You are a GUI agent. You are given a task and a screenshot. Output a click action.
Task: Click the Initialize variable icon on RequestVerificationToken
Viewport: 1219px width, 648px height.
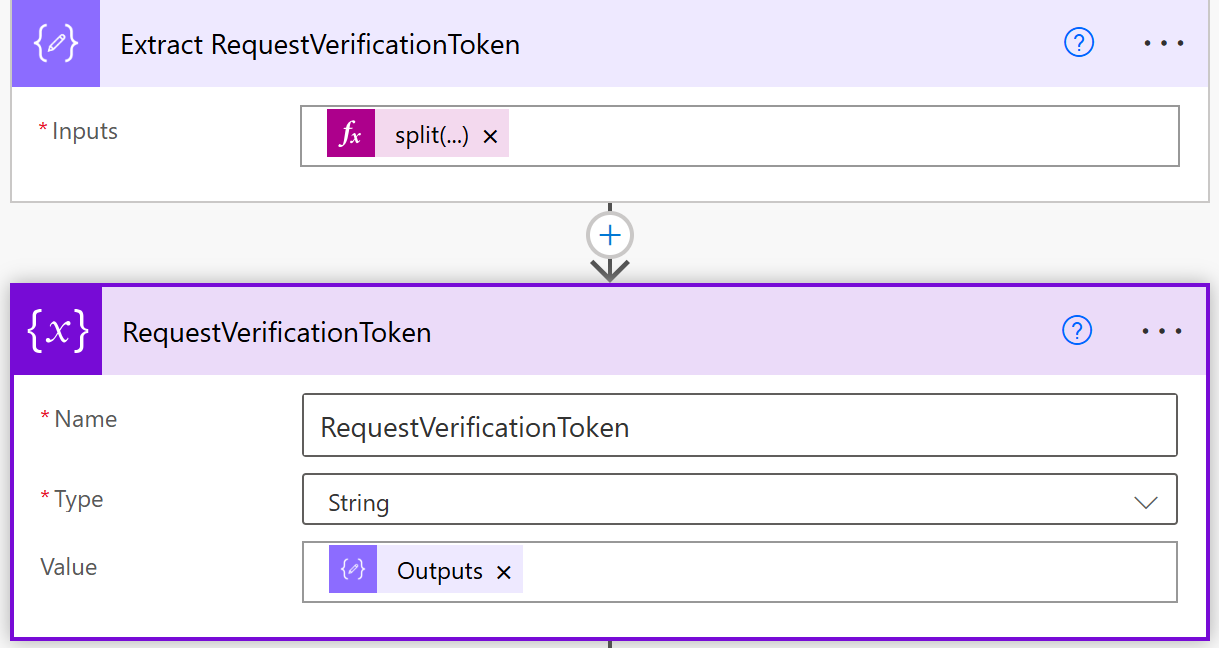pos(55,330)
